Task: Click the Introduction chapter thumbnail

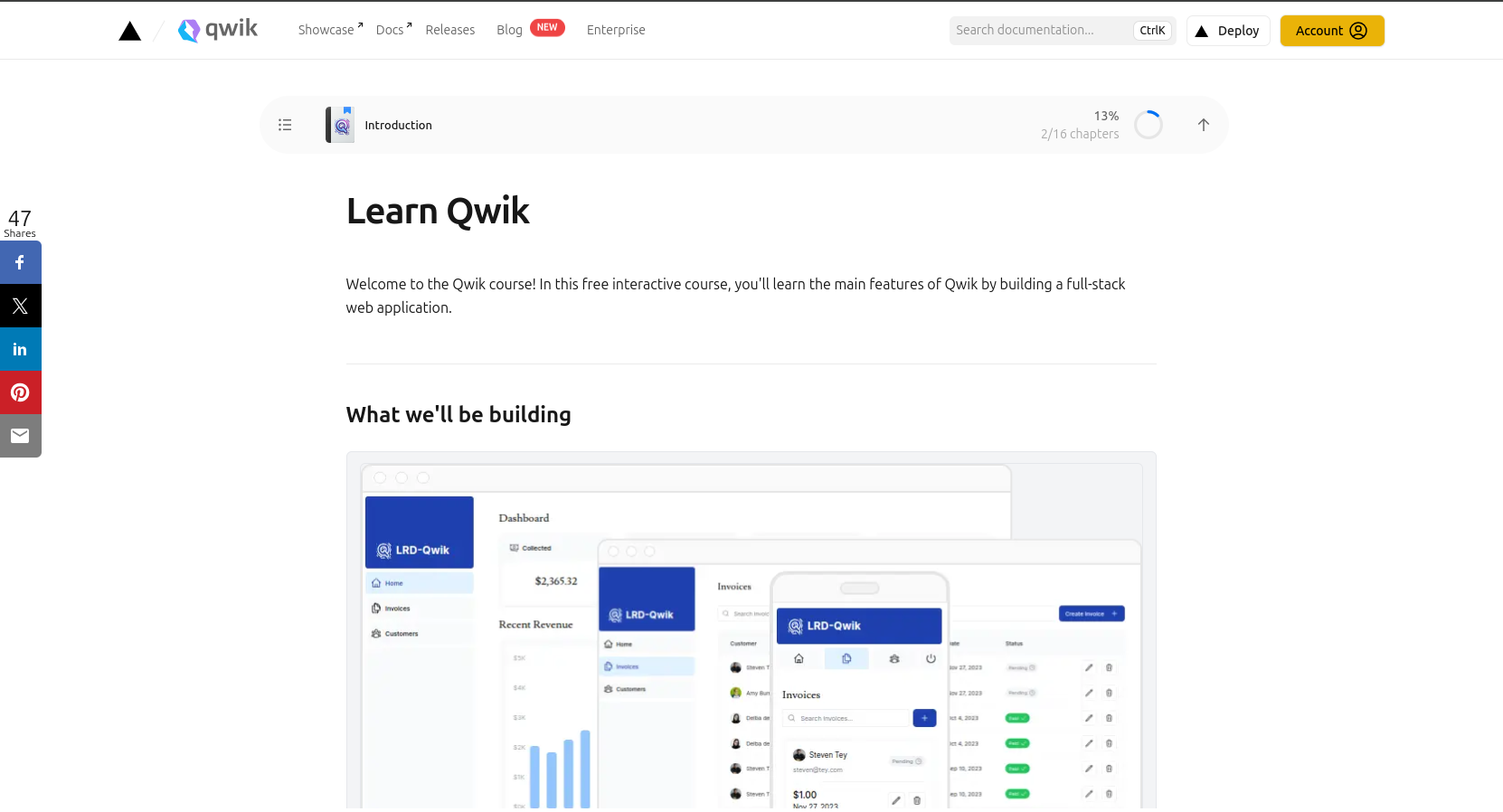Action: pyautogui.click(x=340, y=125)
